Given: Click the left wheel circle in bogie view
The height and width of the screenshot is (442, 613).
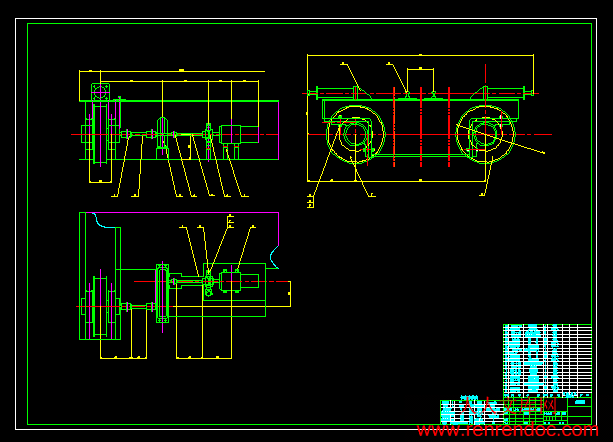Looking at the screenshot, I should pos(355,134).
